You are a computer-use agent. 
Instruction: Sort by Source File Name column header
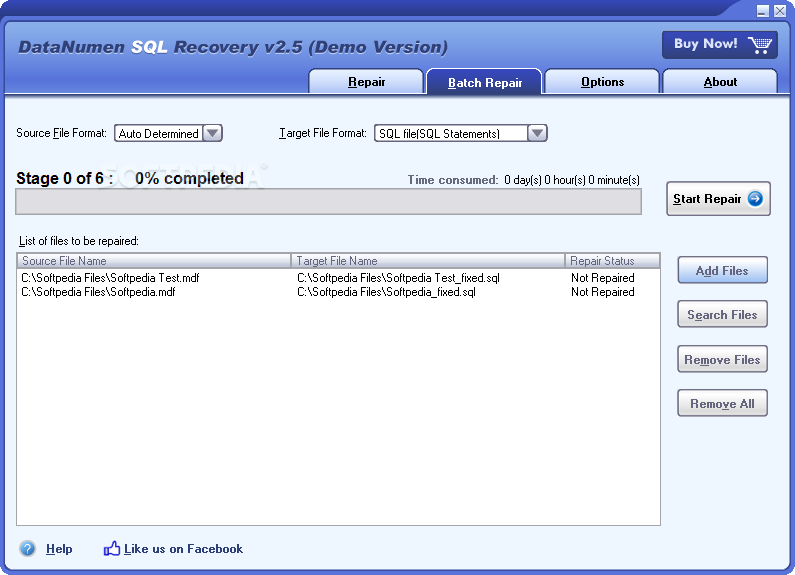154,261
